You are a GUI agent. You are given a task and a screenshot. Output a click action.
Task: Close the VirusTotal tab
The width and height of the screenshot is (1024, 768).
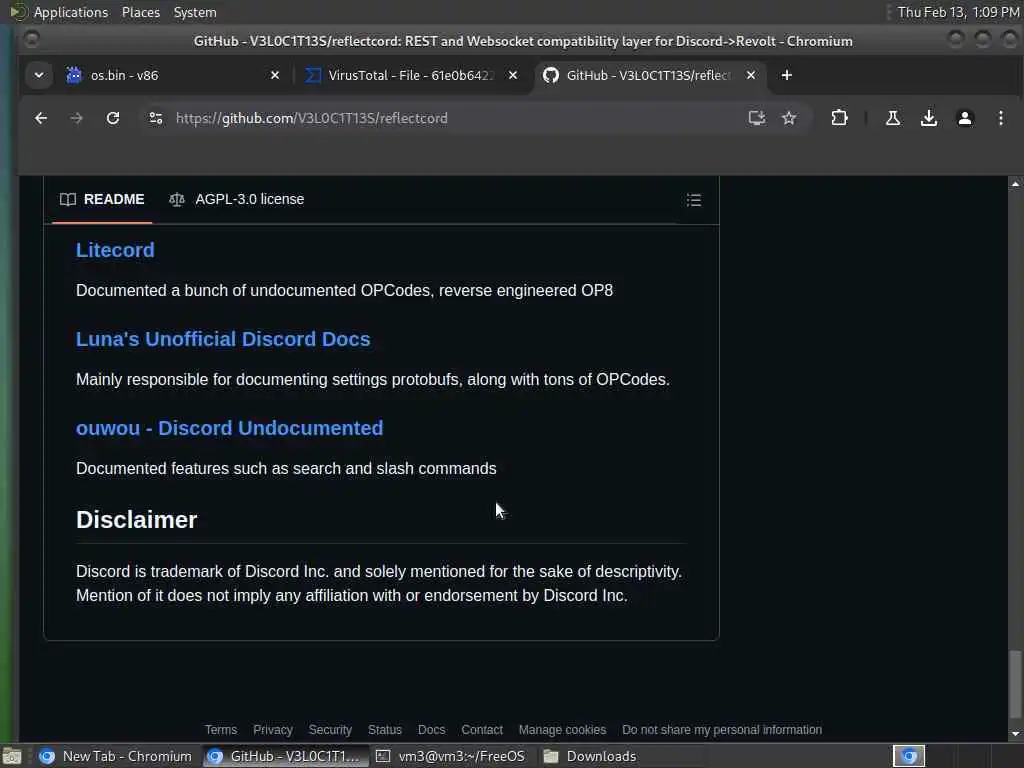pyautogui.click(x=513, y=75)
